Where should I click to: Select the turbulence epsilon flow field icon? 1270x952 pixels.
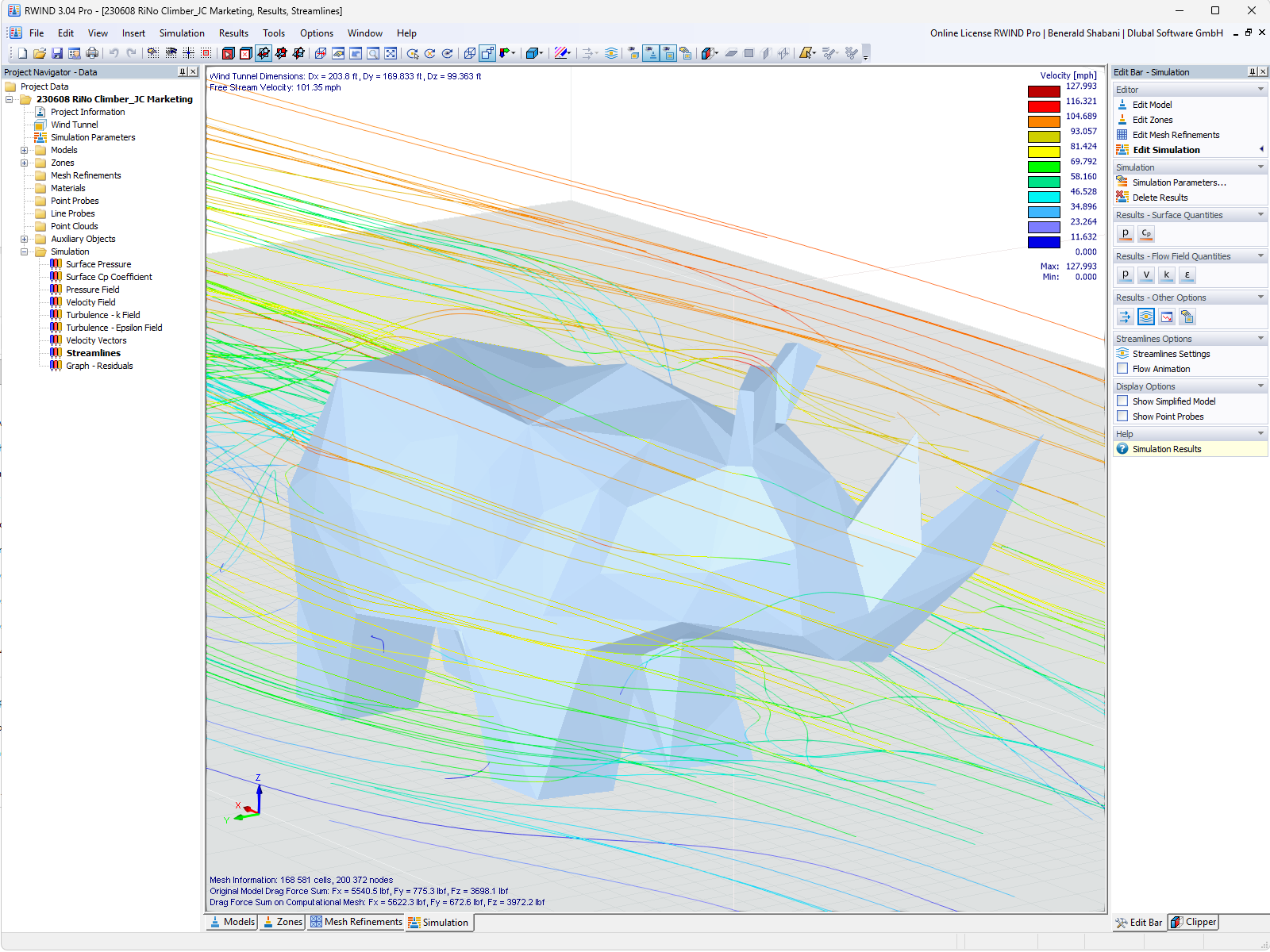pos(114,327)
